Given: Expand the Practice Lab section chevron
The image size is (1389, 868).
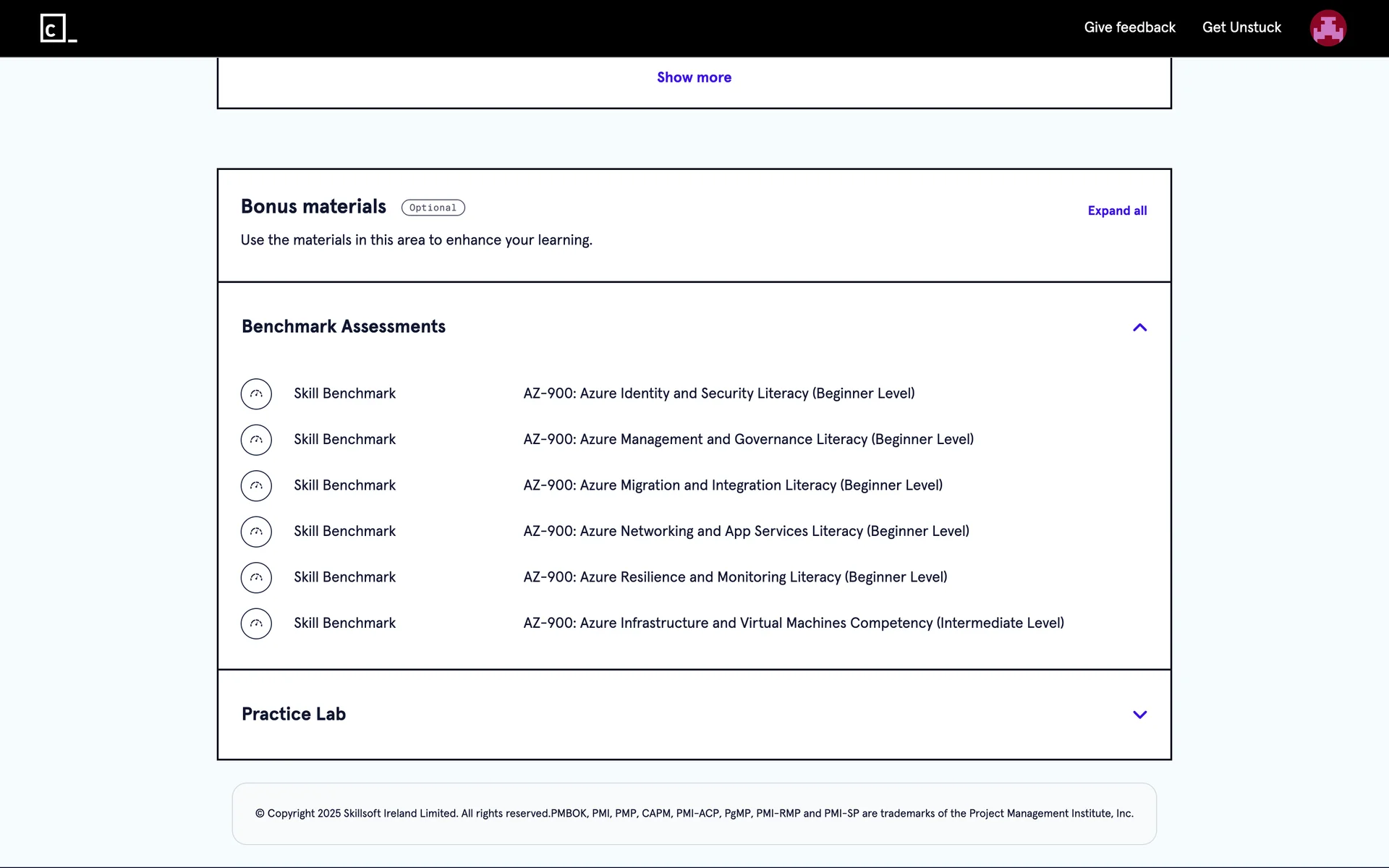Looking at the screenshot, I should 1139,715.
